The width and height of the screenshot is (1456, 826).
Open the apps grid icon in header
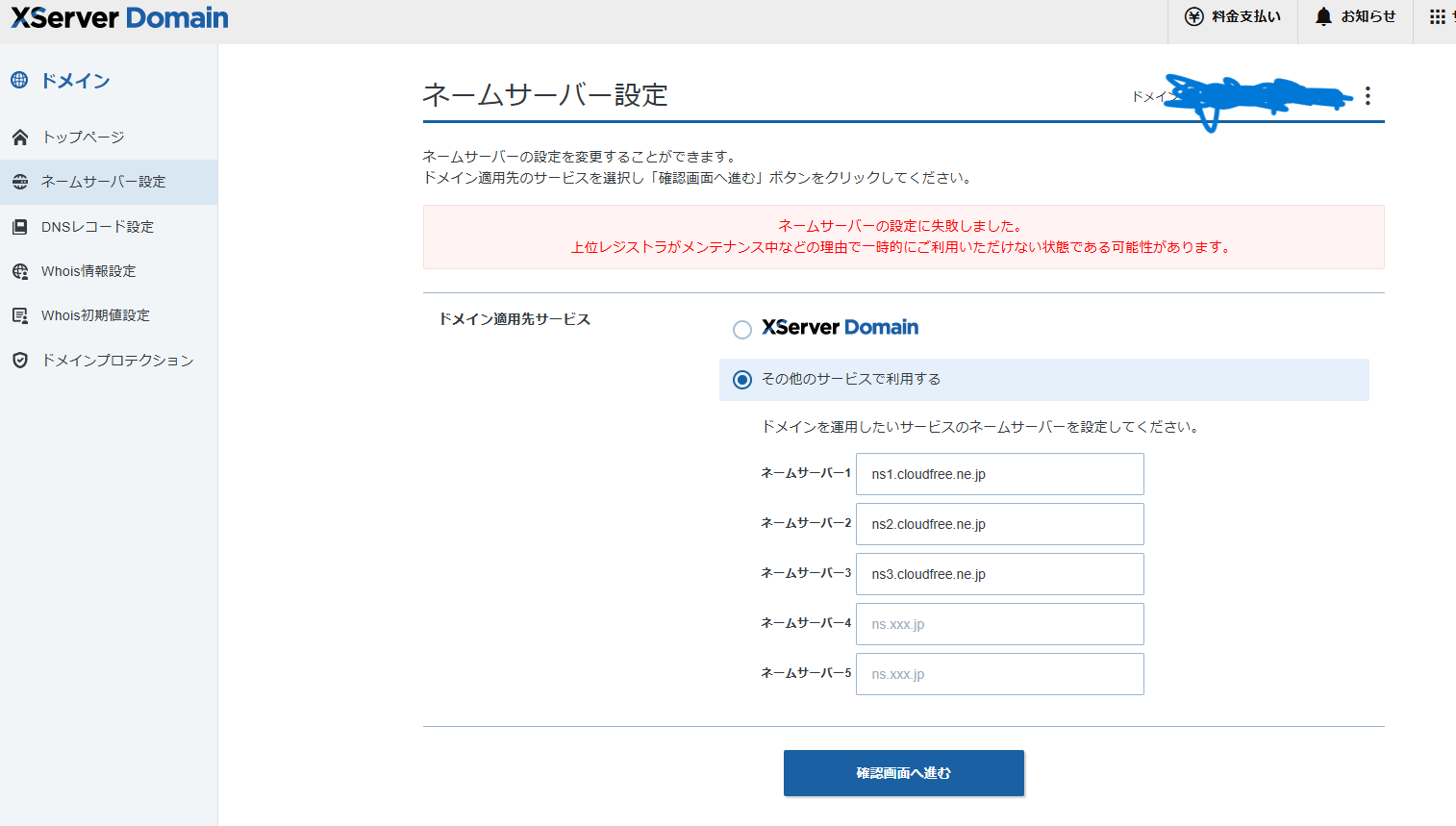(1438, 16)
